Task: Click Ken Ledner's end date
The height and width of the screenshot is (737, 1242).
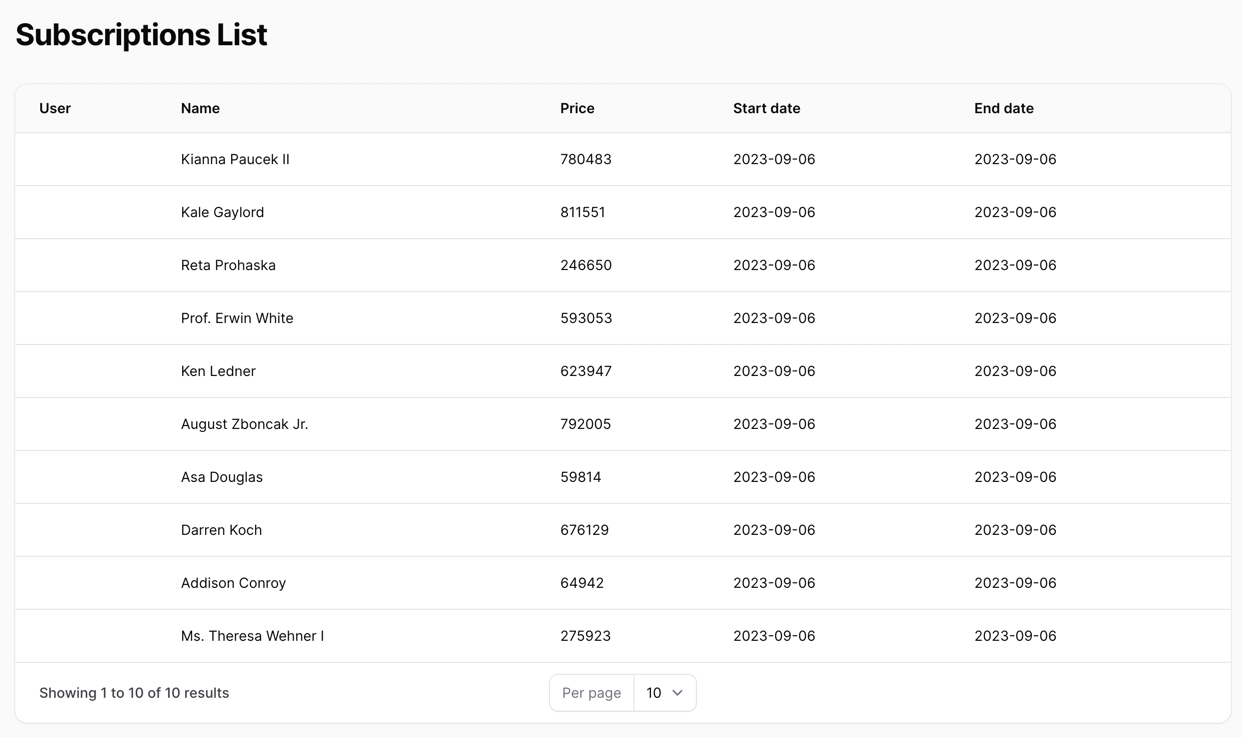Action: (1015, 371)
